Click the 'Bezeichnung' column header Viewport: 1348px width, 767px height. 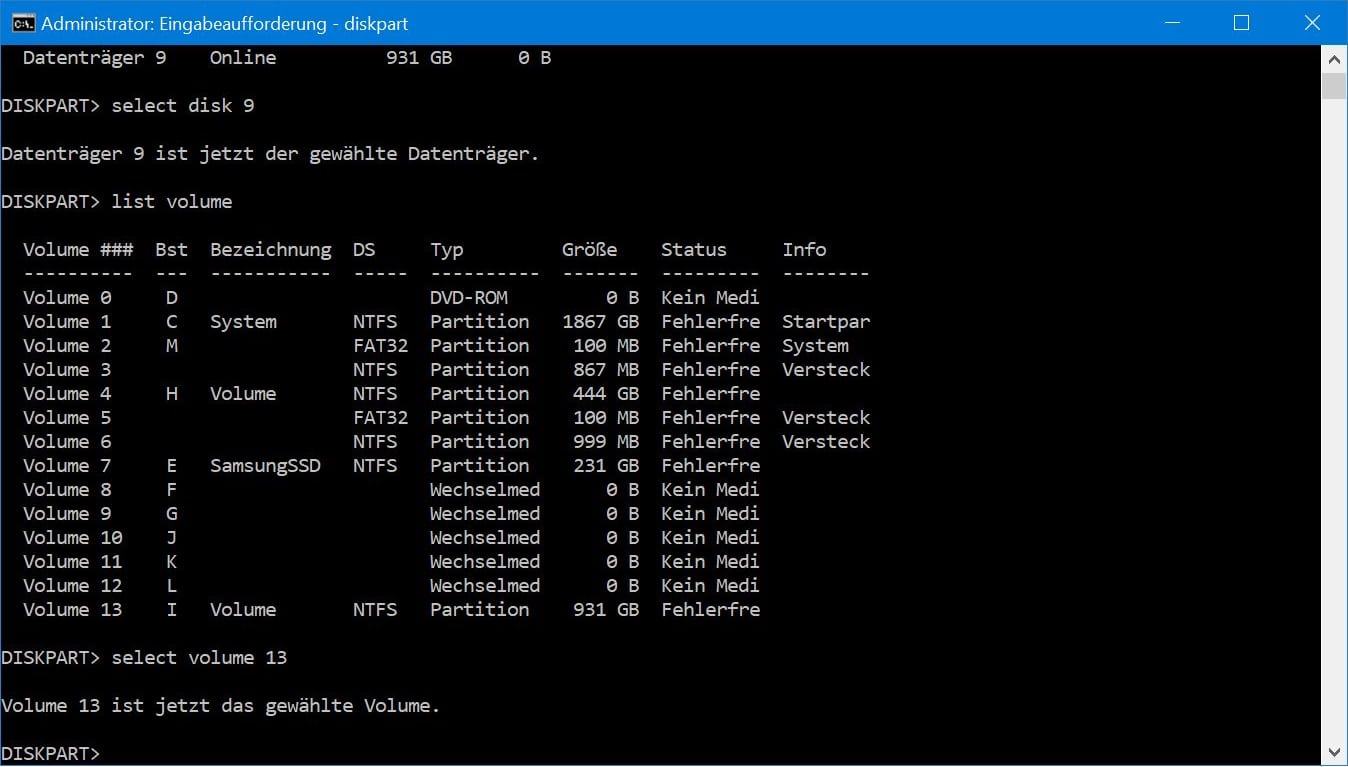point(270,249)
